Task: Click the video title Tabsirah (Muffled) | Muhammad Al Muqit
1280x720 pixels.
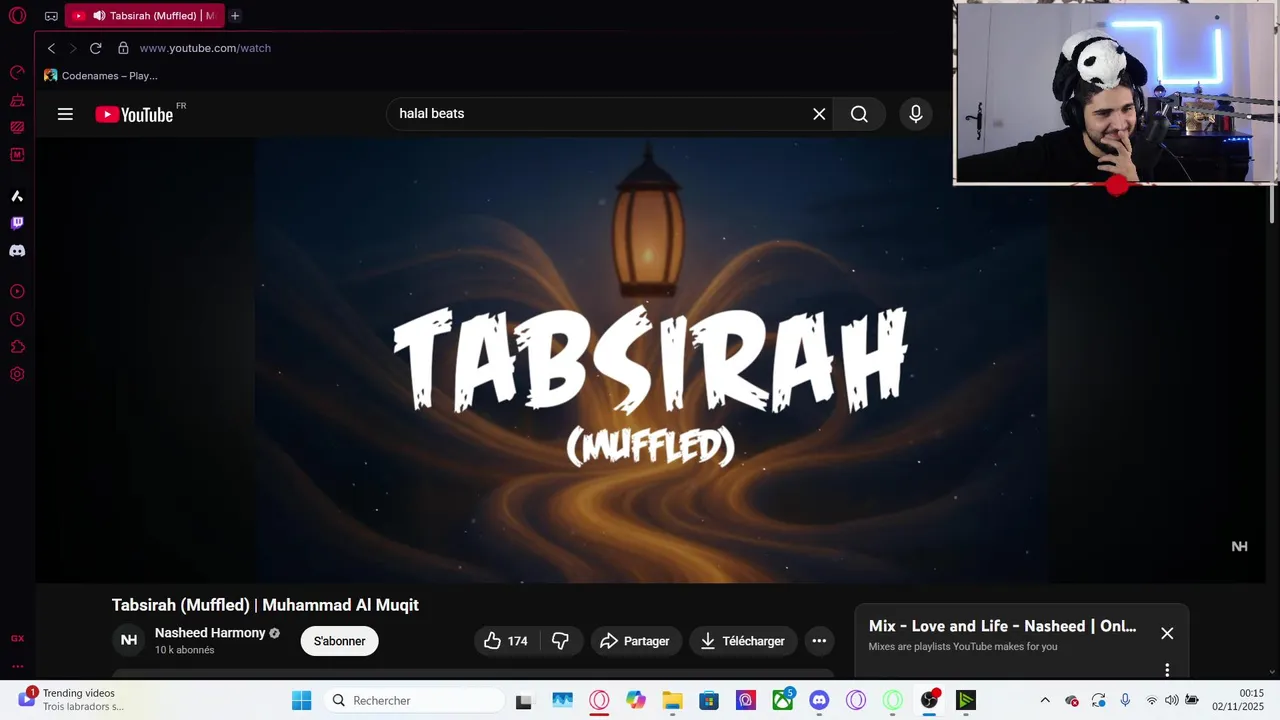Action: click(265, 605)
